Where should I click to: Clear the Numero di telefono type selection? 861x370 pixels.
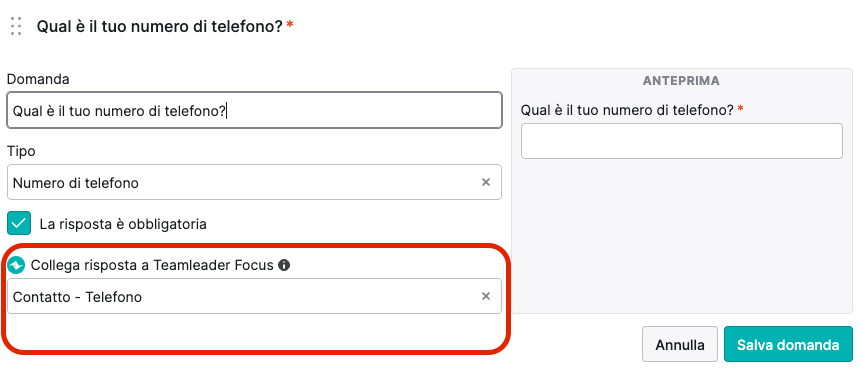click(485, 182)
